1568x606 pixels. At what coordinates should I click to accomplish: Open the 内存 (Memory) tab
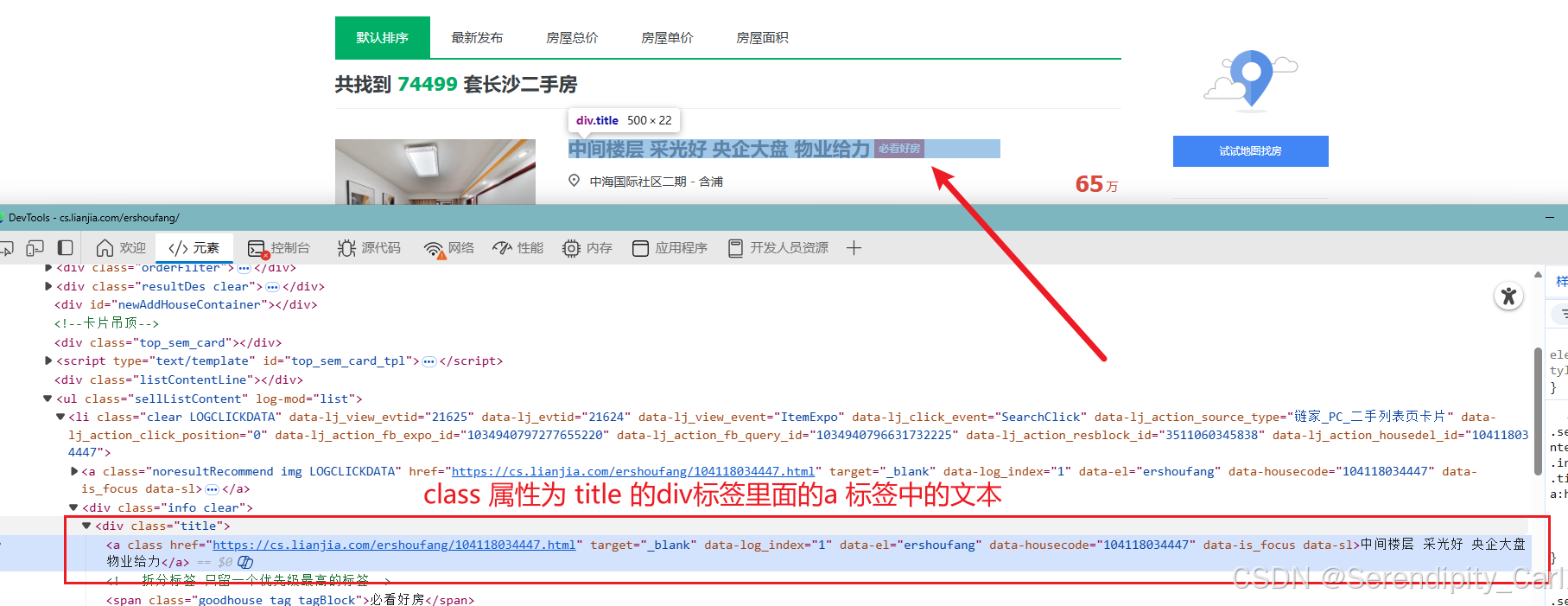[x=587, y=248]
